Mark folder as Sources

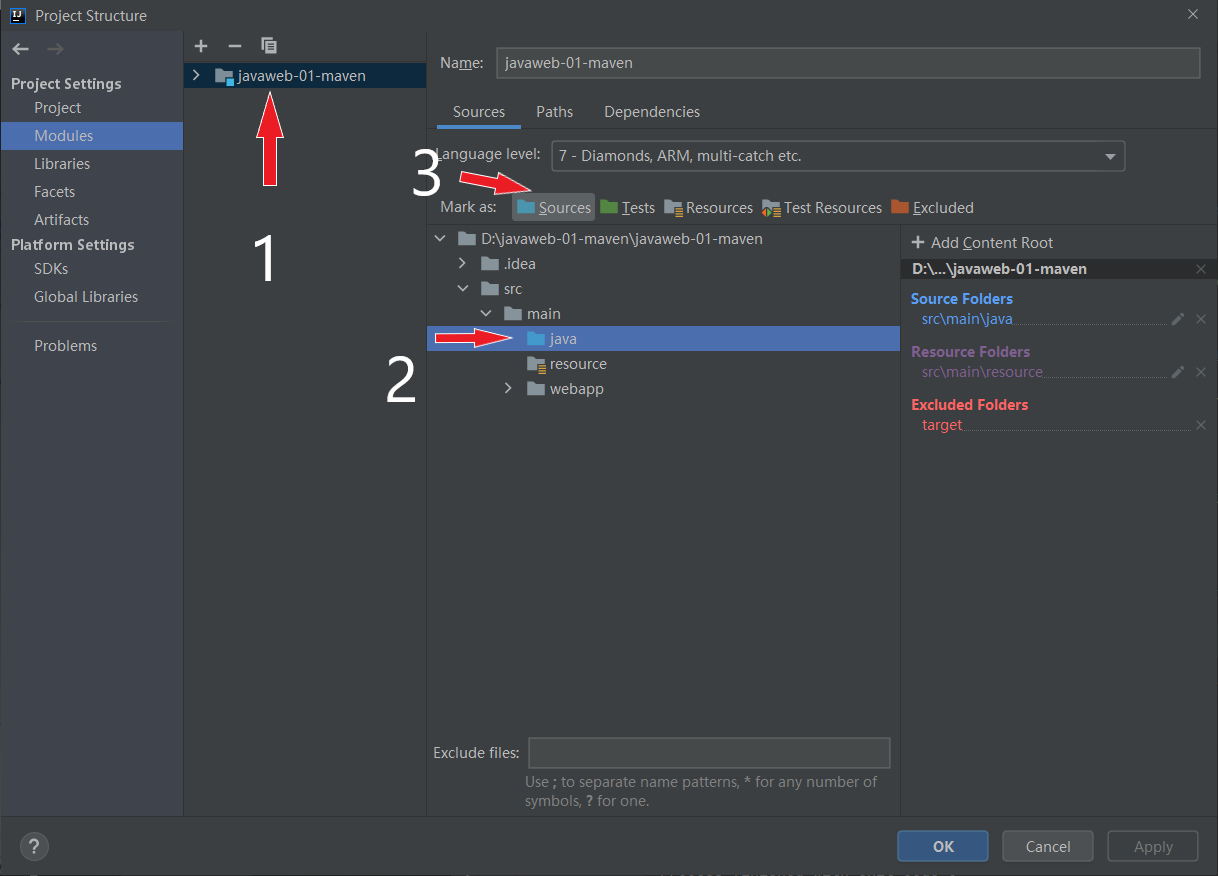point(554,208)
